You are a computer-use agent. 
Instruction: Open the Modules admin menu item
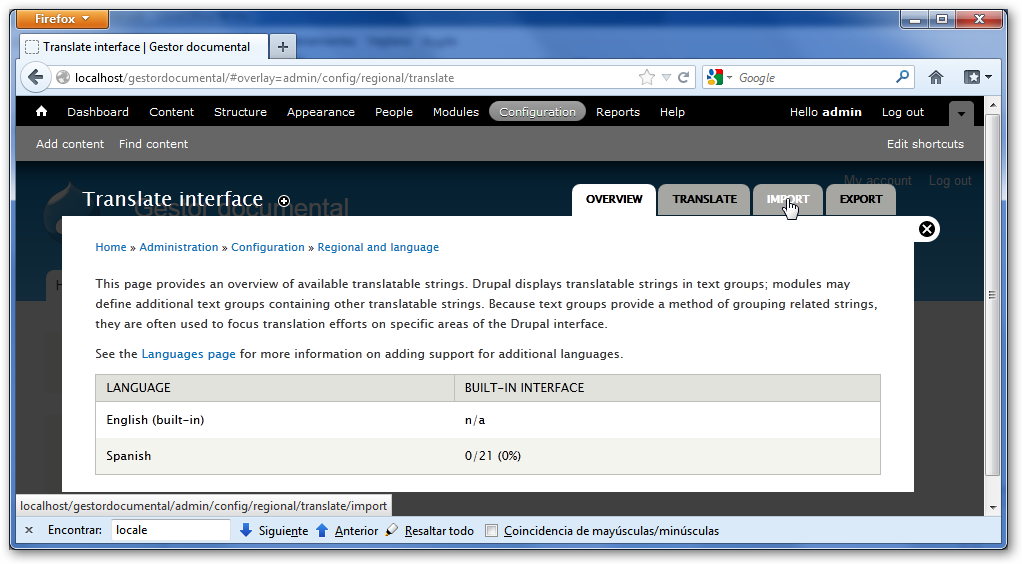pyautogui.click(x=455, y=112)
